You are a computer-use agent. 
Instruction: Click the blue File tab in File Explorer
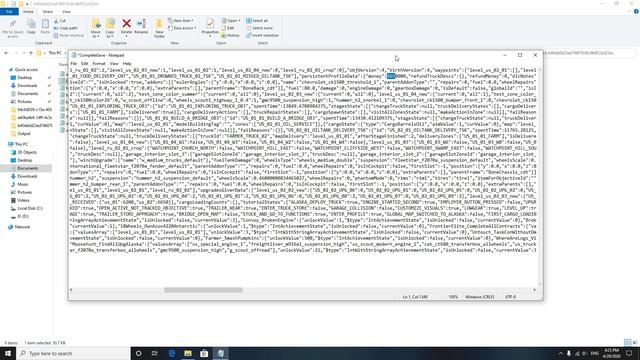pyautogui.click(x=9, y=12)
